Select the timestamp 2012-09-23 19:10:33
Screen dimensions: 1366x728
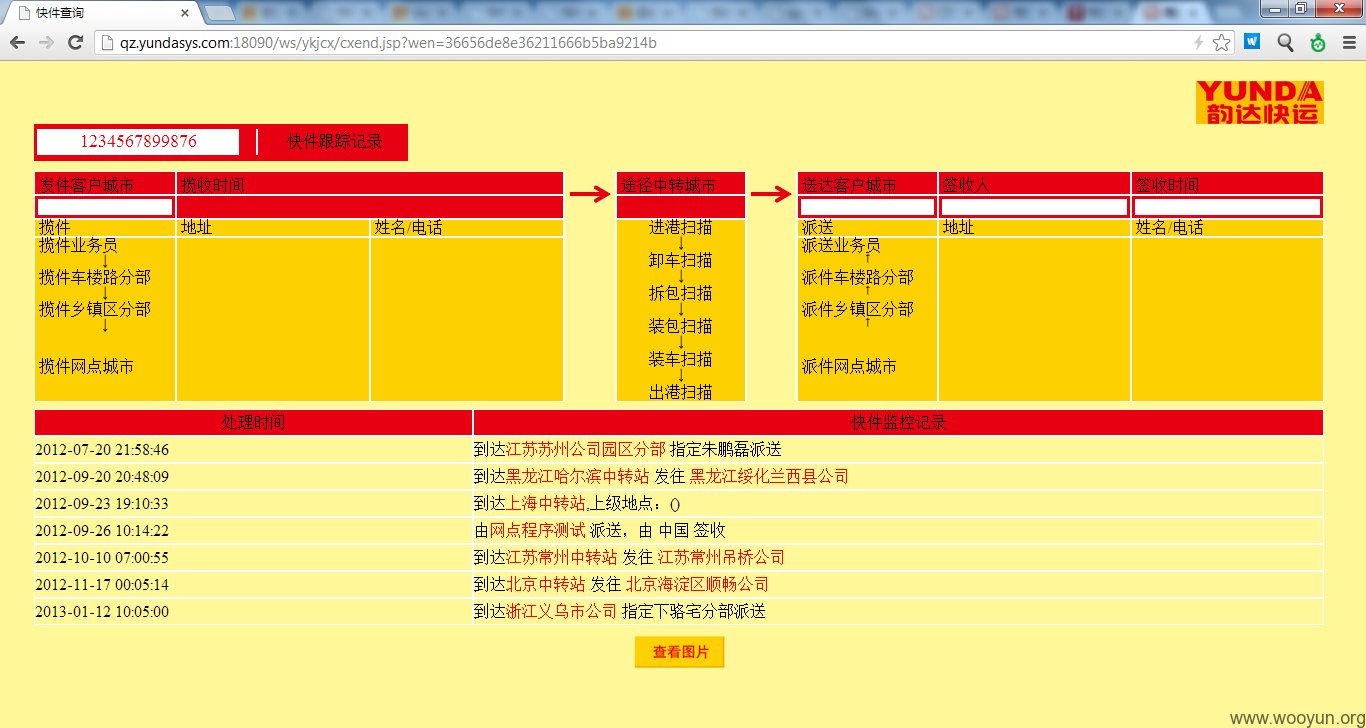pos(102,504)
